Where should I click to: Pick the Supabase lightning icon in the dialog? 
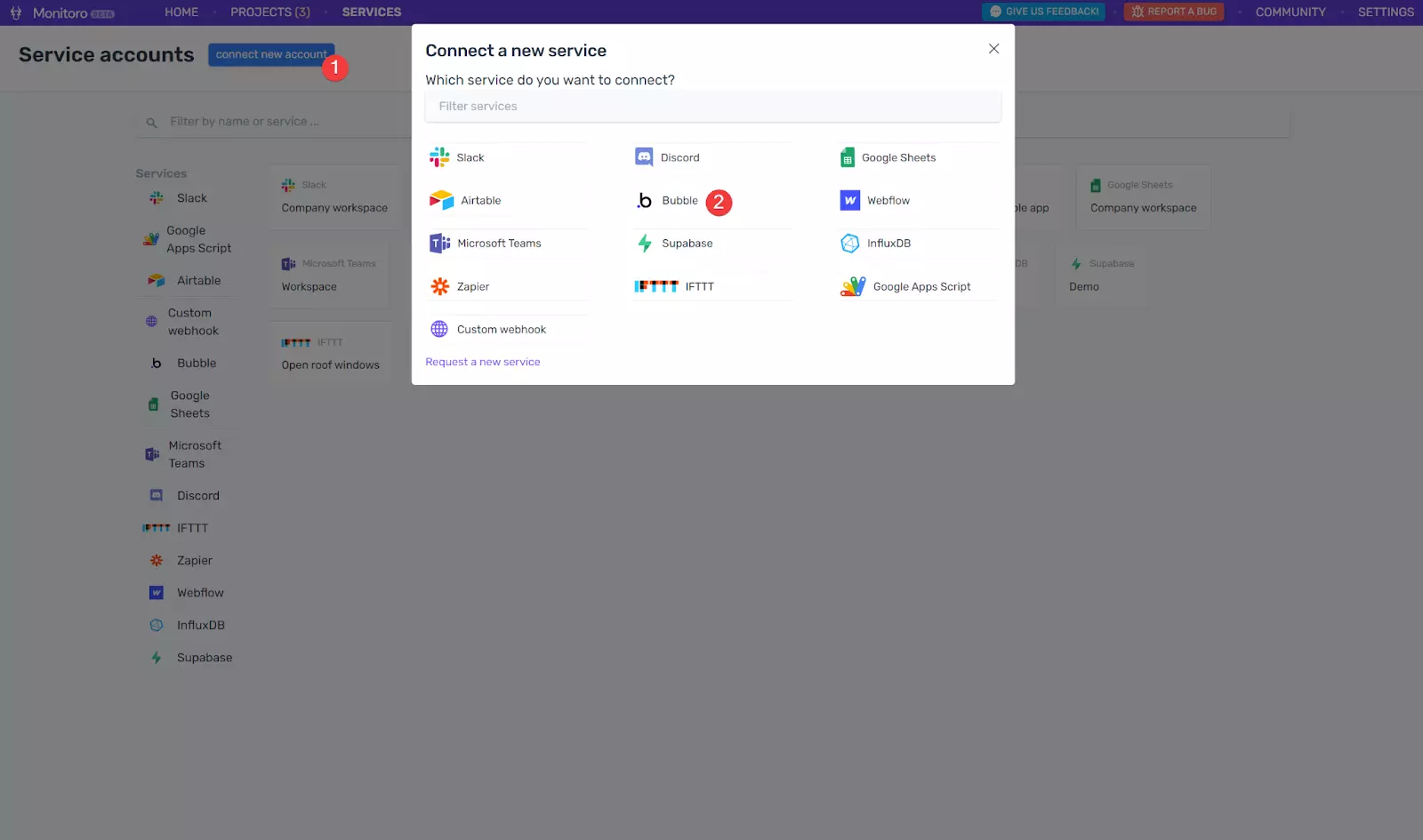point(645,243)
